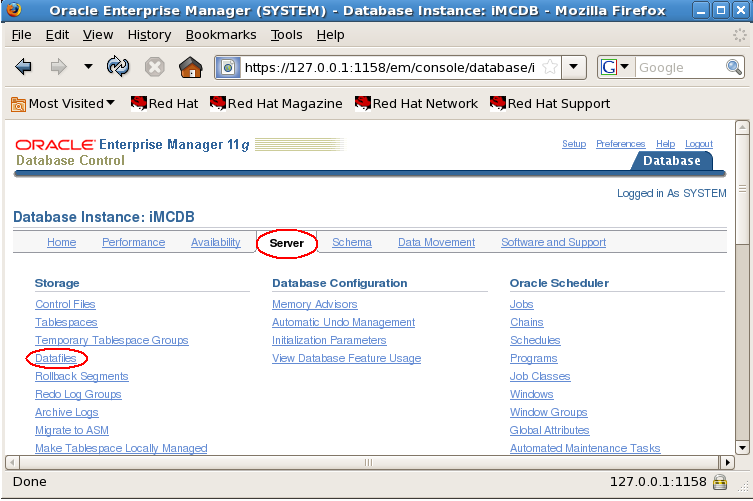Open the Tablespaces link

66,322
